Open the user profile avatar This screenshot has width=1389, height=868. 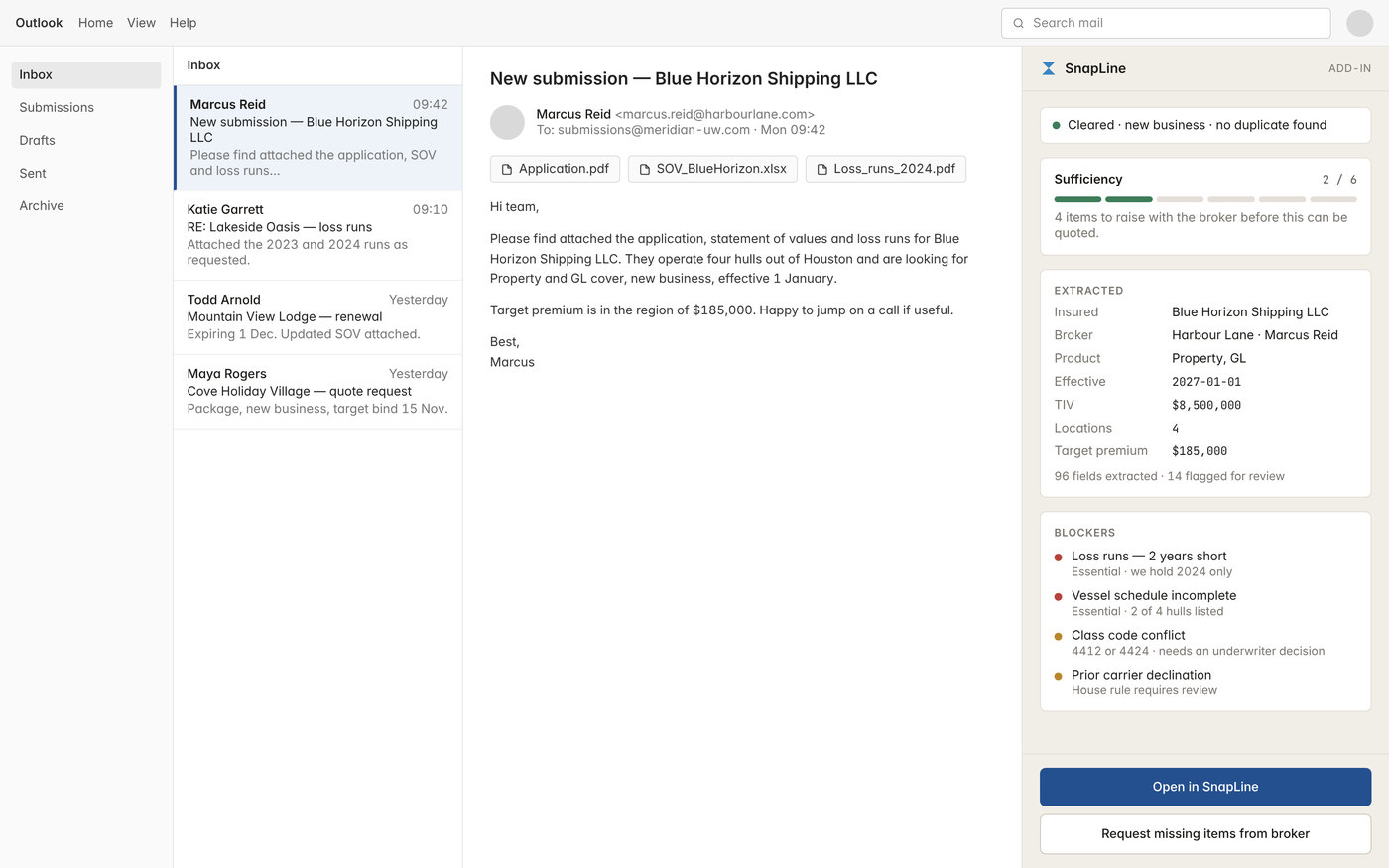point(1359,23)
